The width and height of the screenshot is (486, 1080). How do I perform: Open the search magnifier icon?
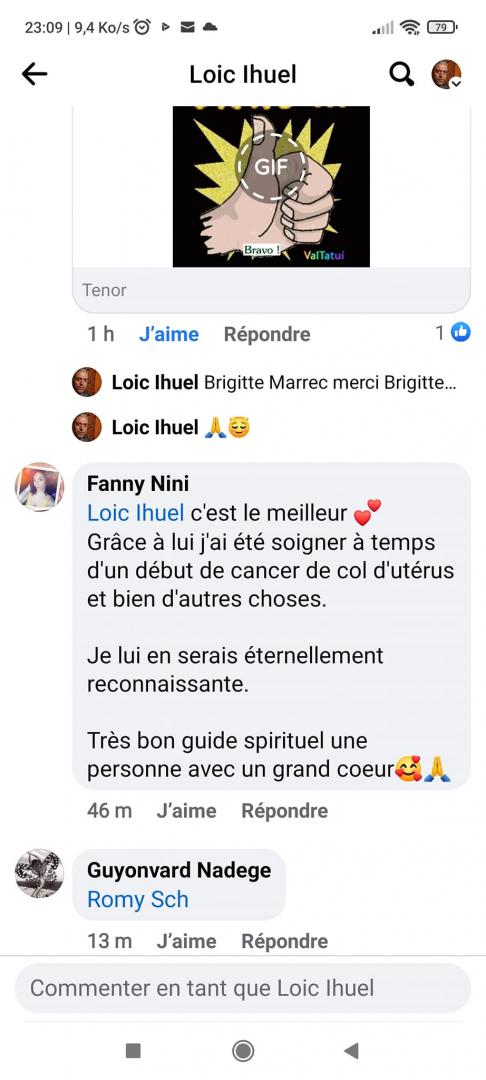pyautogui.click(x=401, y=74)
